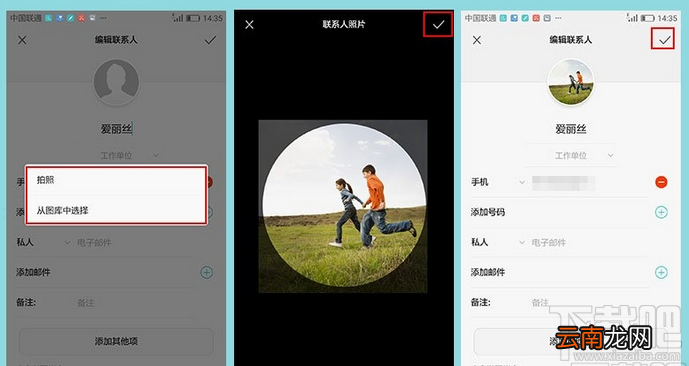Tap the contact avatar photo in right screen
Viewport: 689px width, 366px height.
[570, 83]
